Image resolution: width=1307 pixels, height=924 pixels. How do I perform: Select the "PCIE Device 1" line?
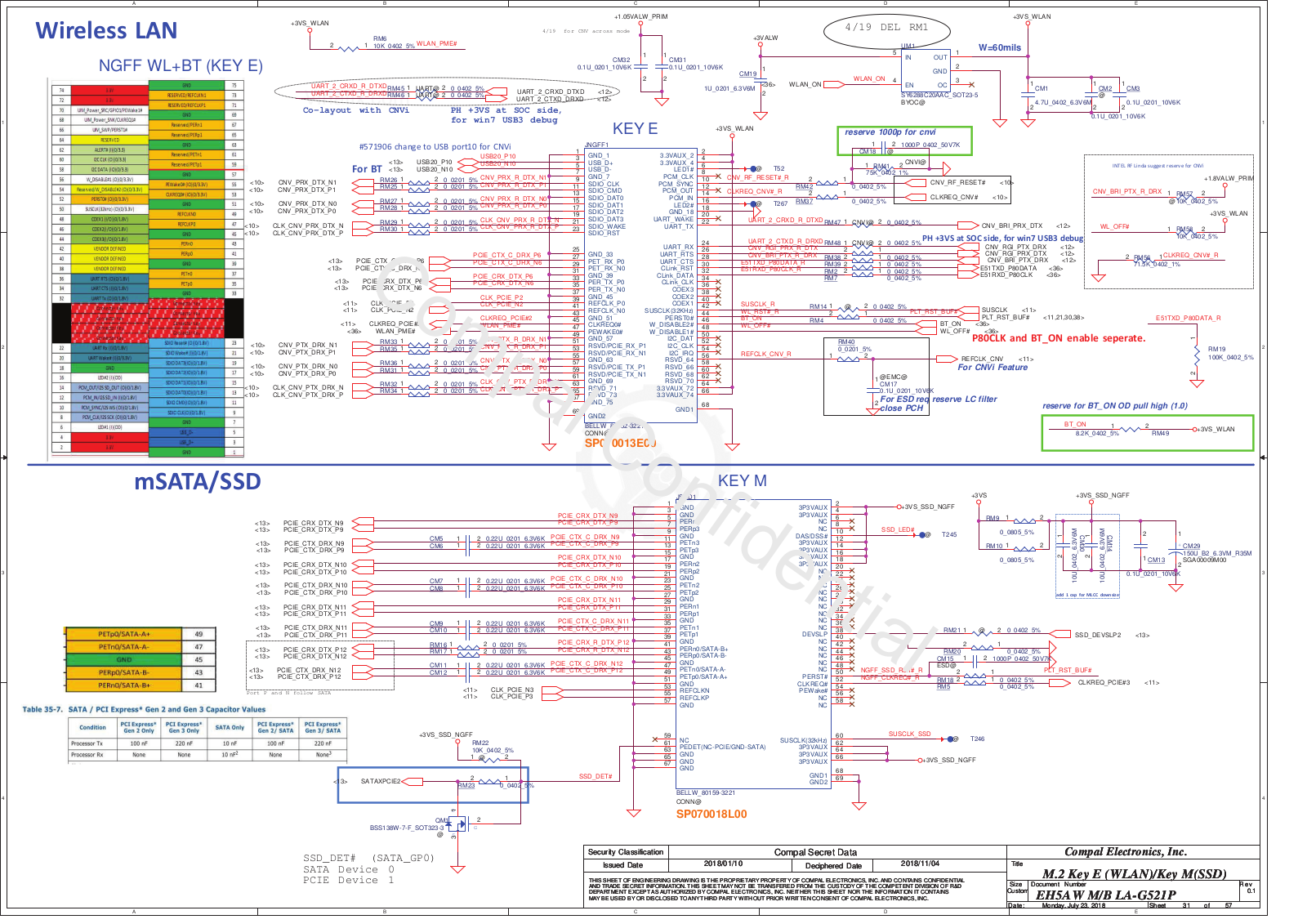coord(349,881)
